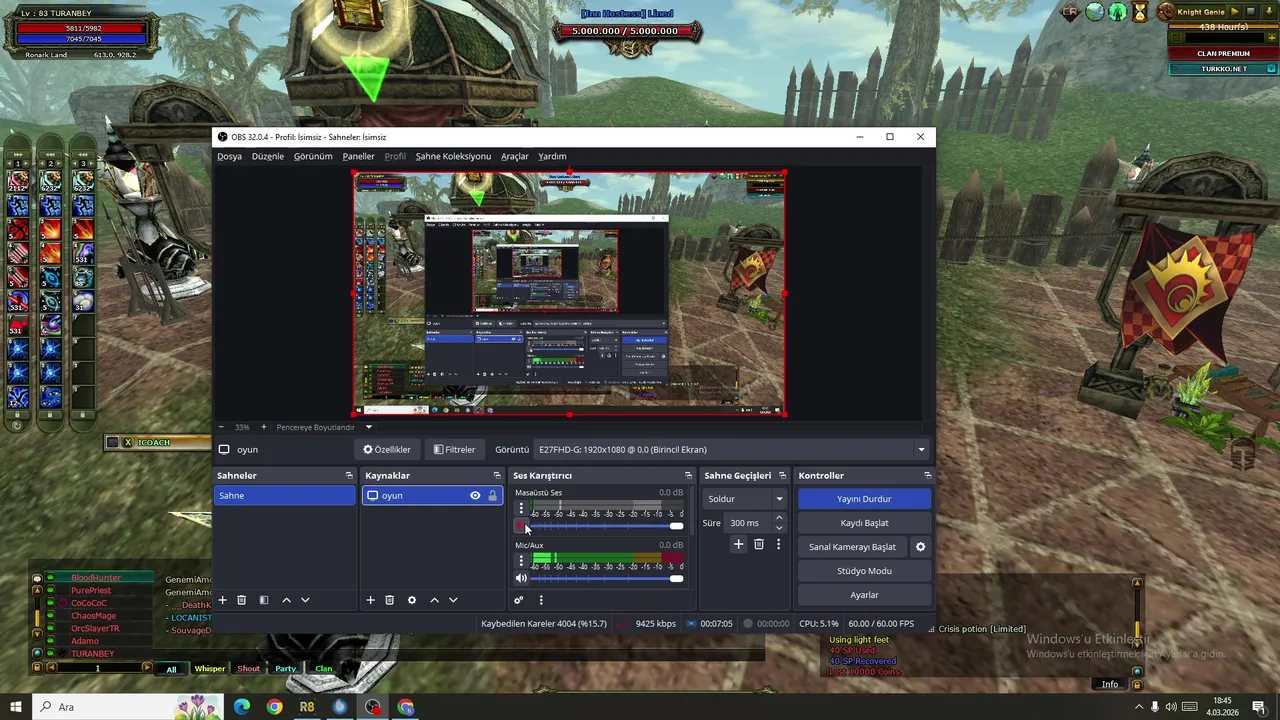This screenshot has width=1280, height=720.
Task: Open Mic/Aux options dots
Action: pos(521,561)
